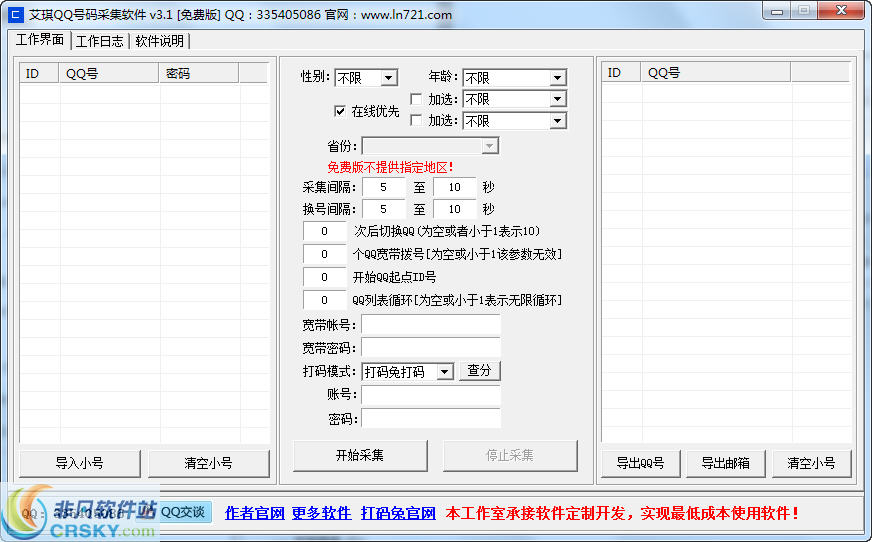Screen dimensions: 872x542
Task: Click the app icon in title bar
Action: pyautogui.click(x=16, y=14)
